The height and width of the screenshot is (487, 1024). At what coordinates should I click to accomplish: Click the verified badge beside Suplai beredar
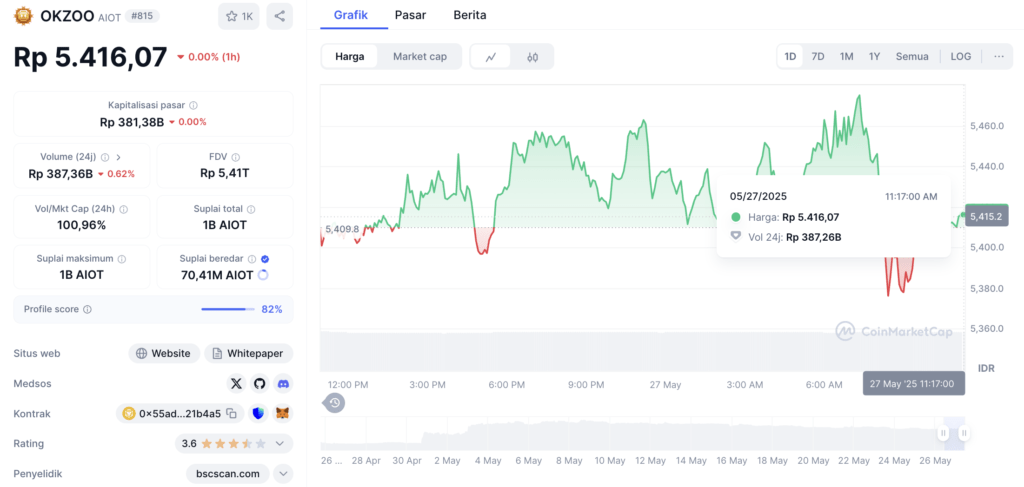click(264, 259)
